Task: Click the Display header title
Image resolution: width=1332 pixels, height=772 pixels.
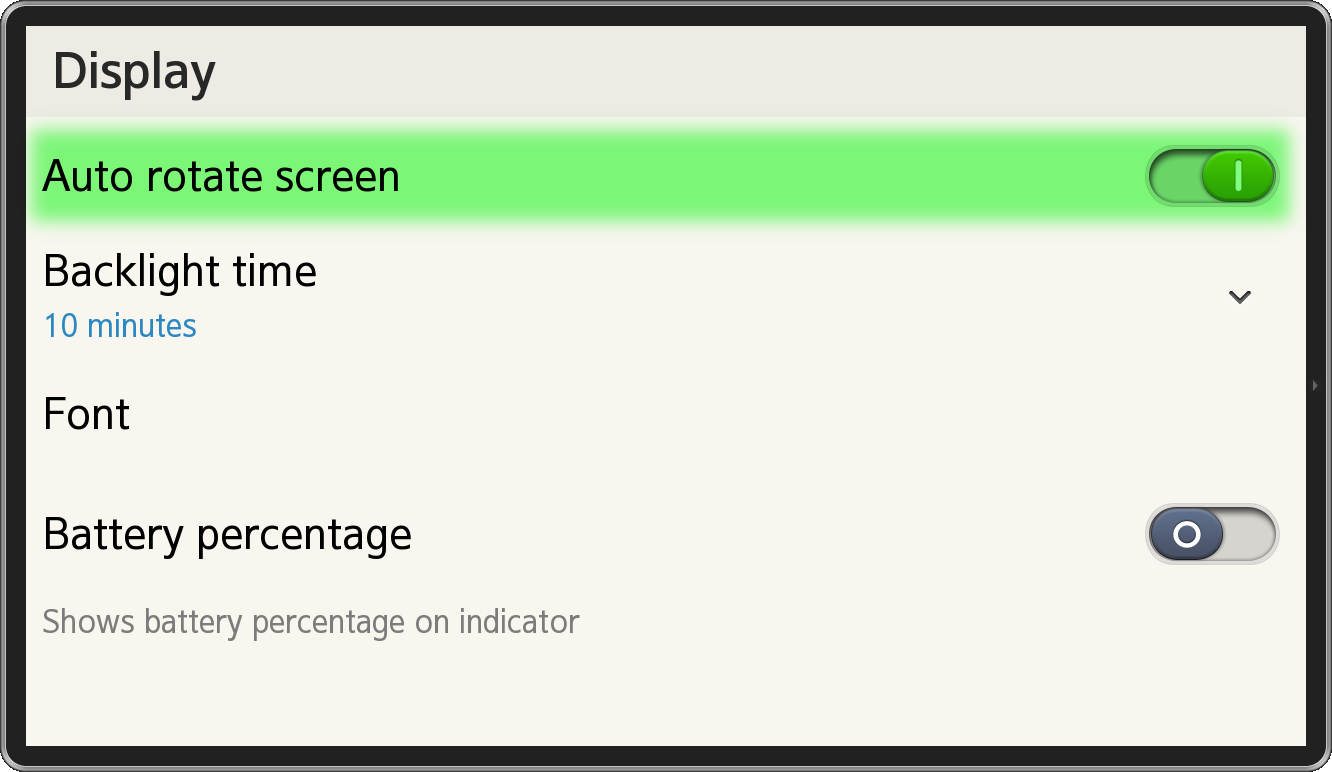Action: [x=134, y=72]
